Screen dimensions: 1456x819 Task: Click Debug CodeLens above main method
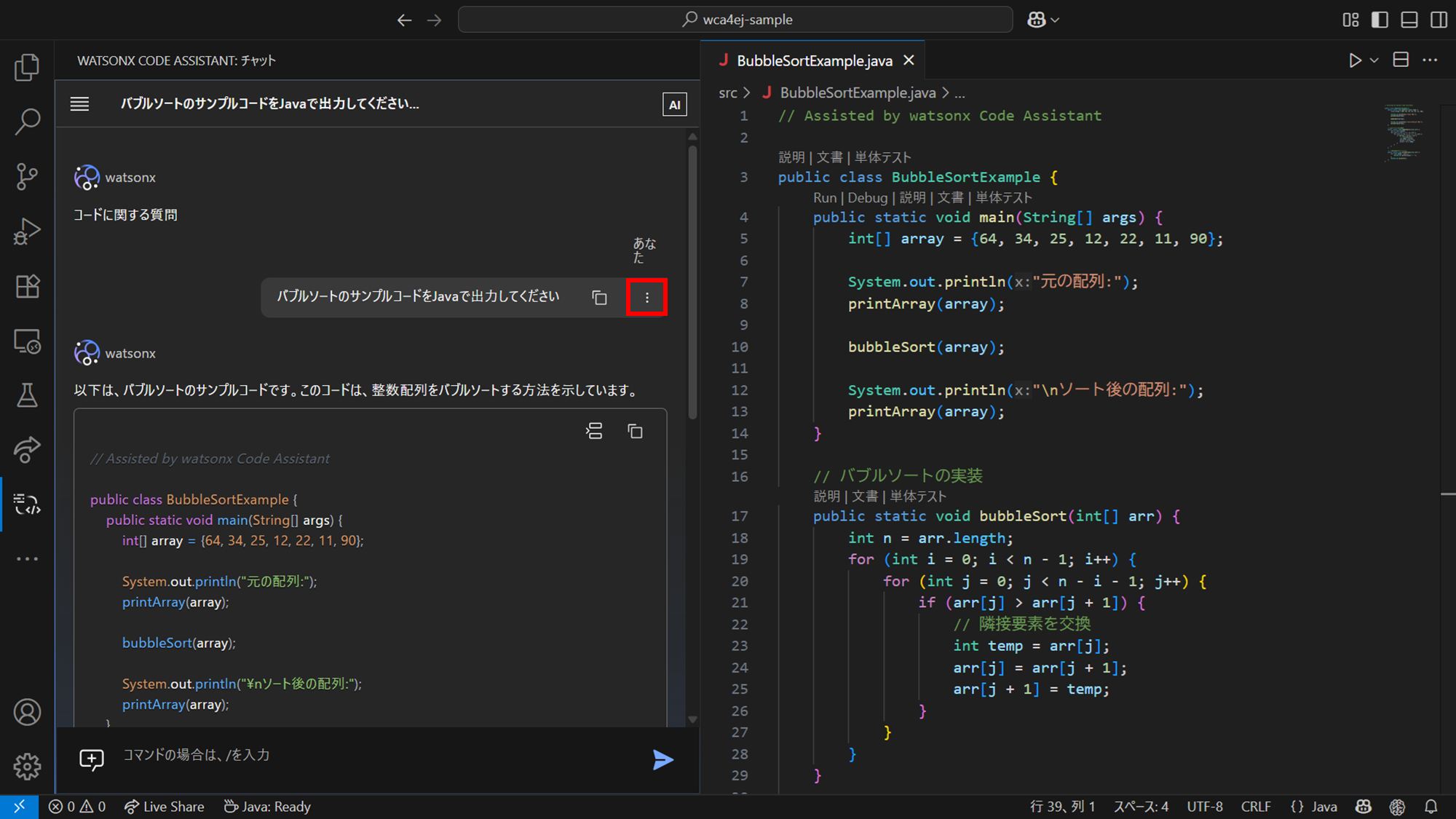coord(867,197)
